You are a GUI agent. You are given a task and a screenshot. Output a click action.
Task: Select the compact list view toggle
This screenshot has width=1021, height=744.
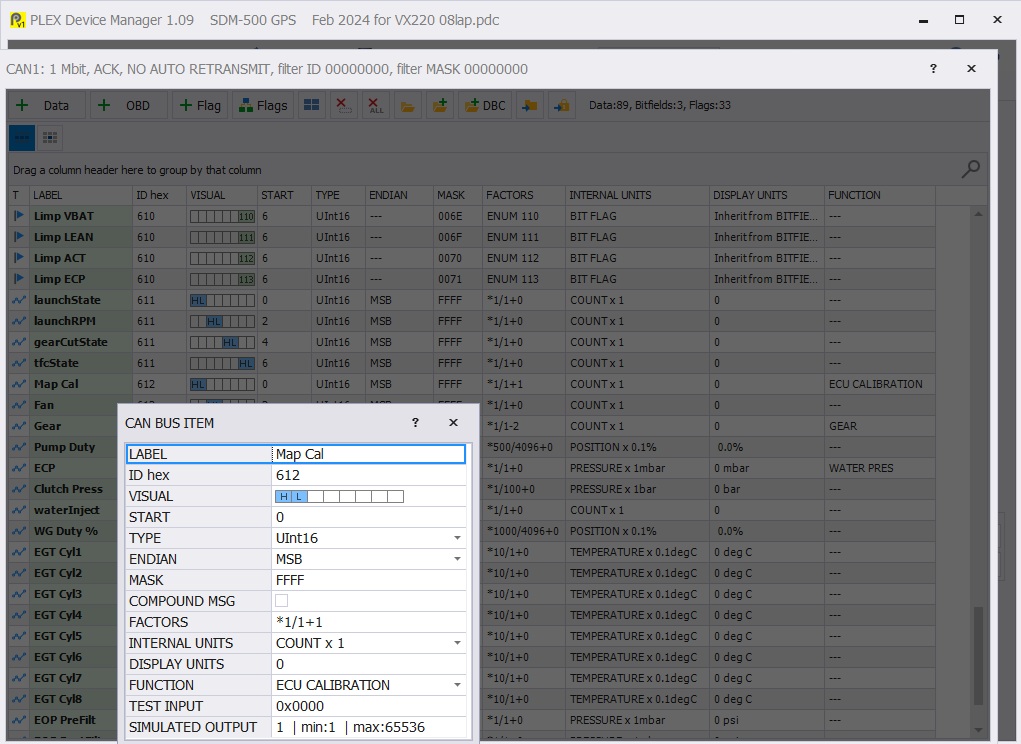coord(21,138)
